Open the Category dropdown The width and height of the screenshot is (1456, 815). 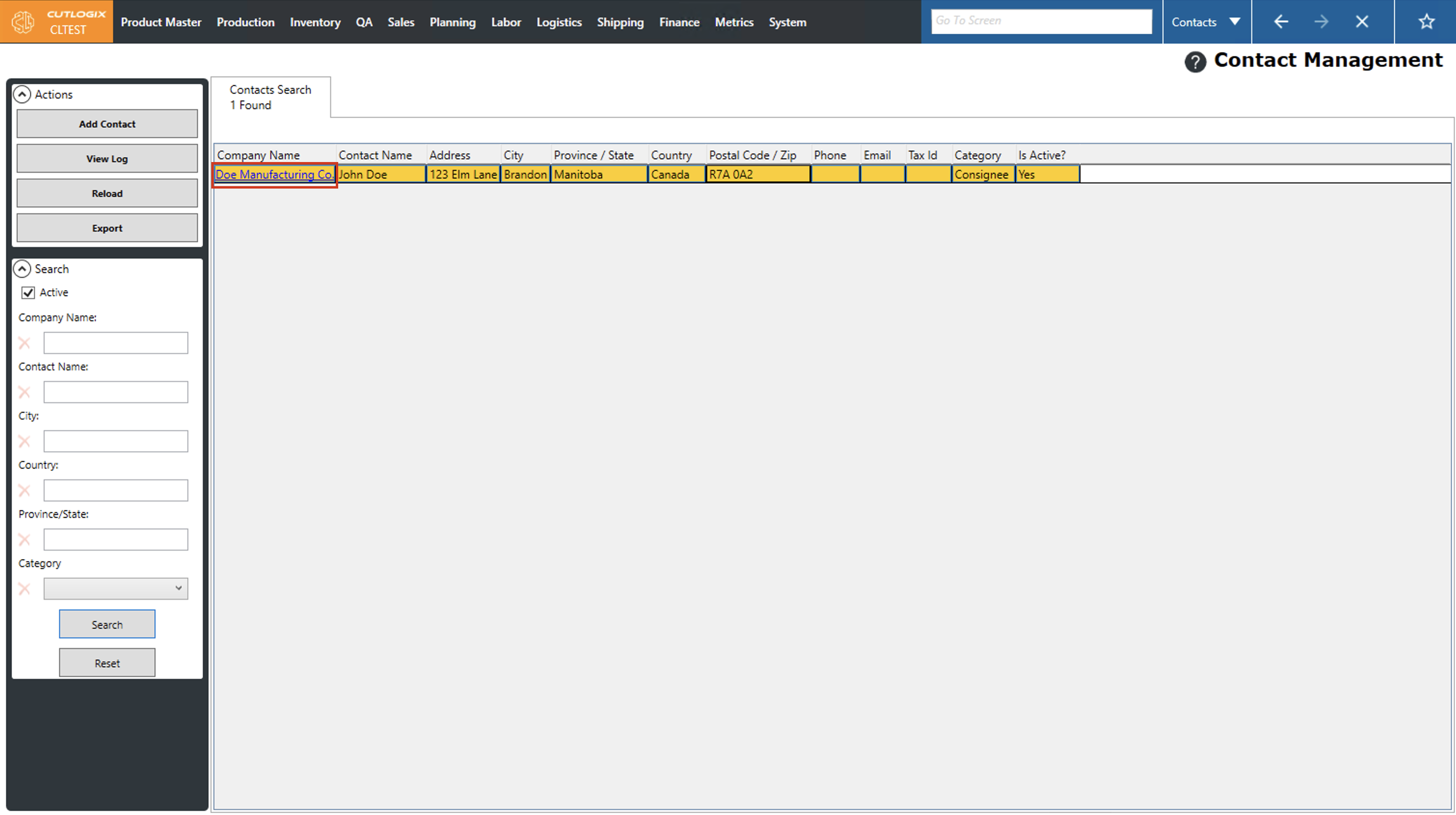(116, 588)
